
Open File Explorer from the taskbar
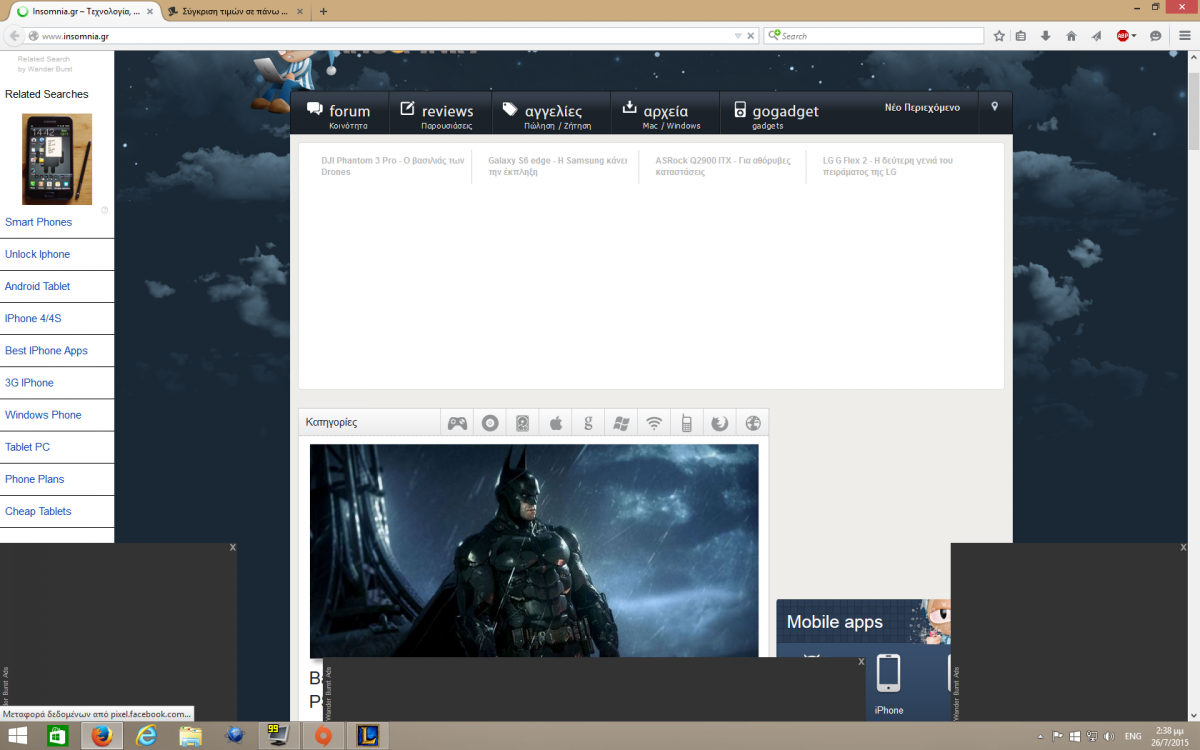point(191,736)
